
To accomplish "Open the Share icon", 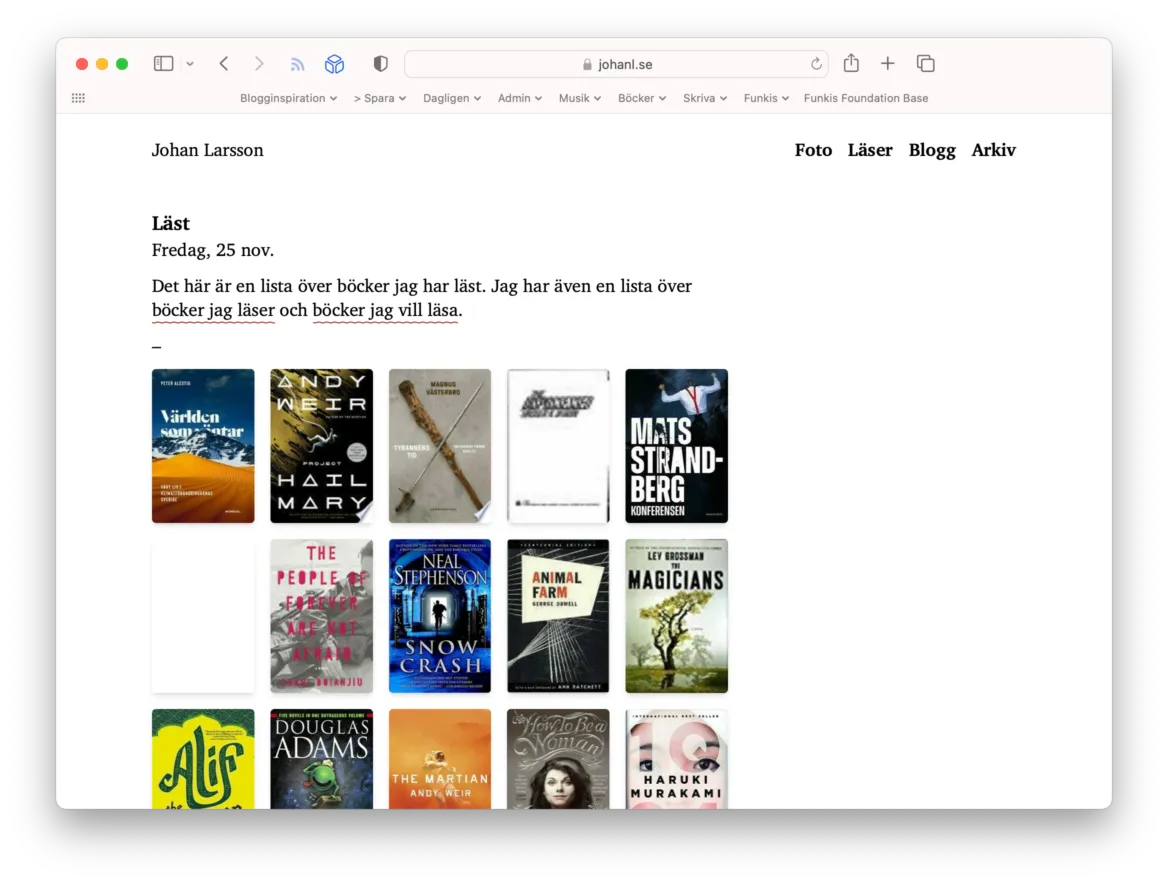I will pos(851,63).
